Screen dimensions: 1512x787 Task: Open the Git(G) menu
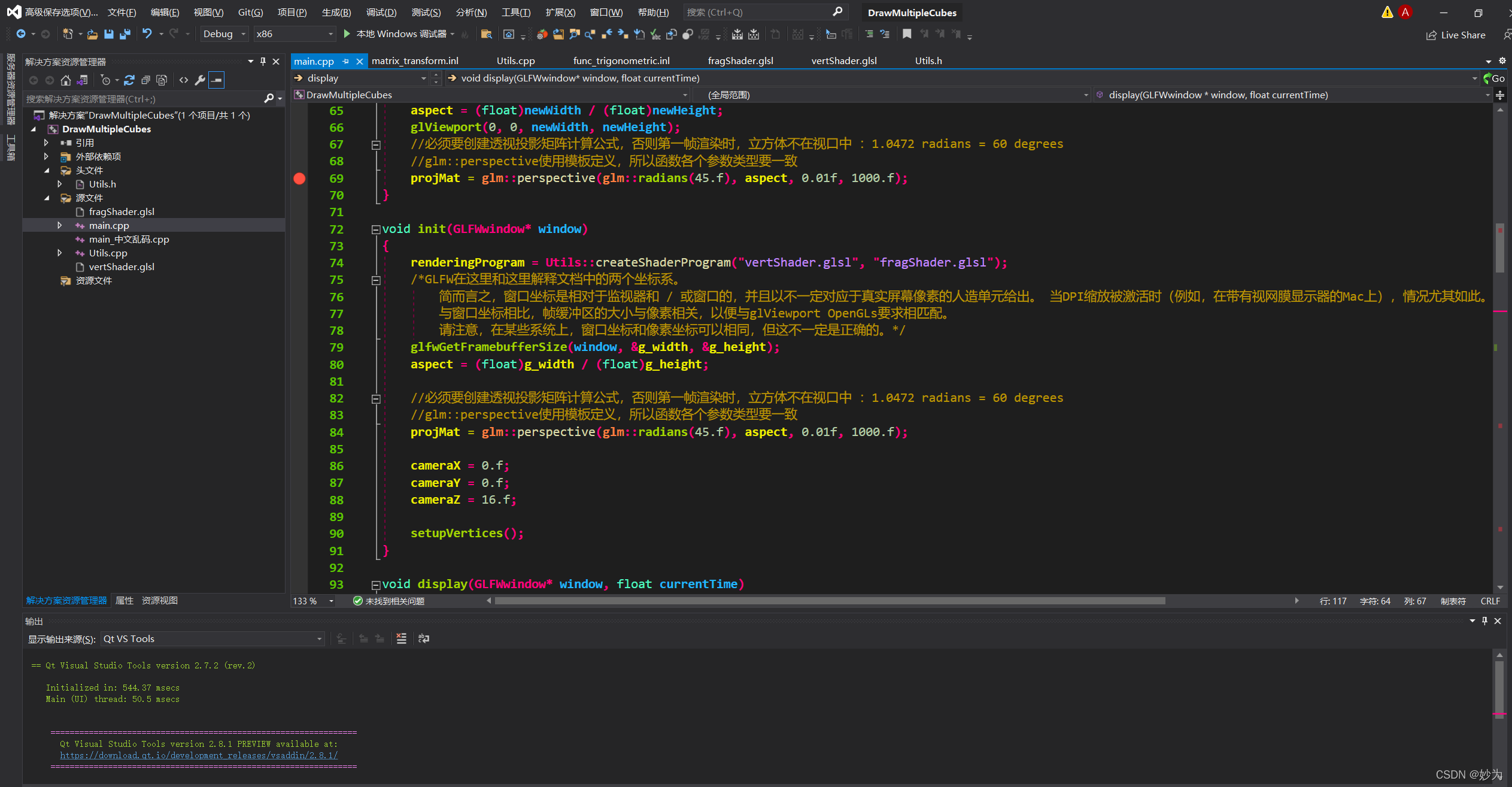[250, 13]
